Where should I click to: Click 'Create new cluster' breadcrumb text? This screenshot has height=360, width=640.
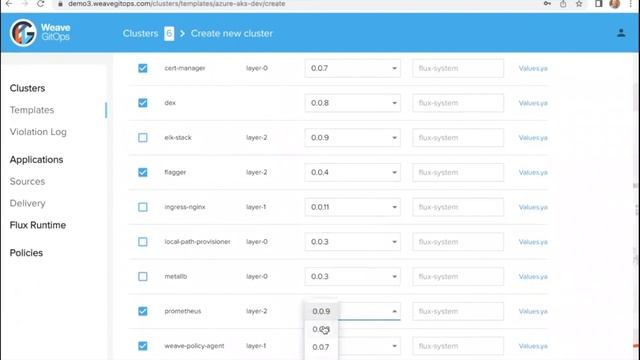(x=231, y=33)
